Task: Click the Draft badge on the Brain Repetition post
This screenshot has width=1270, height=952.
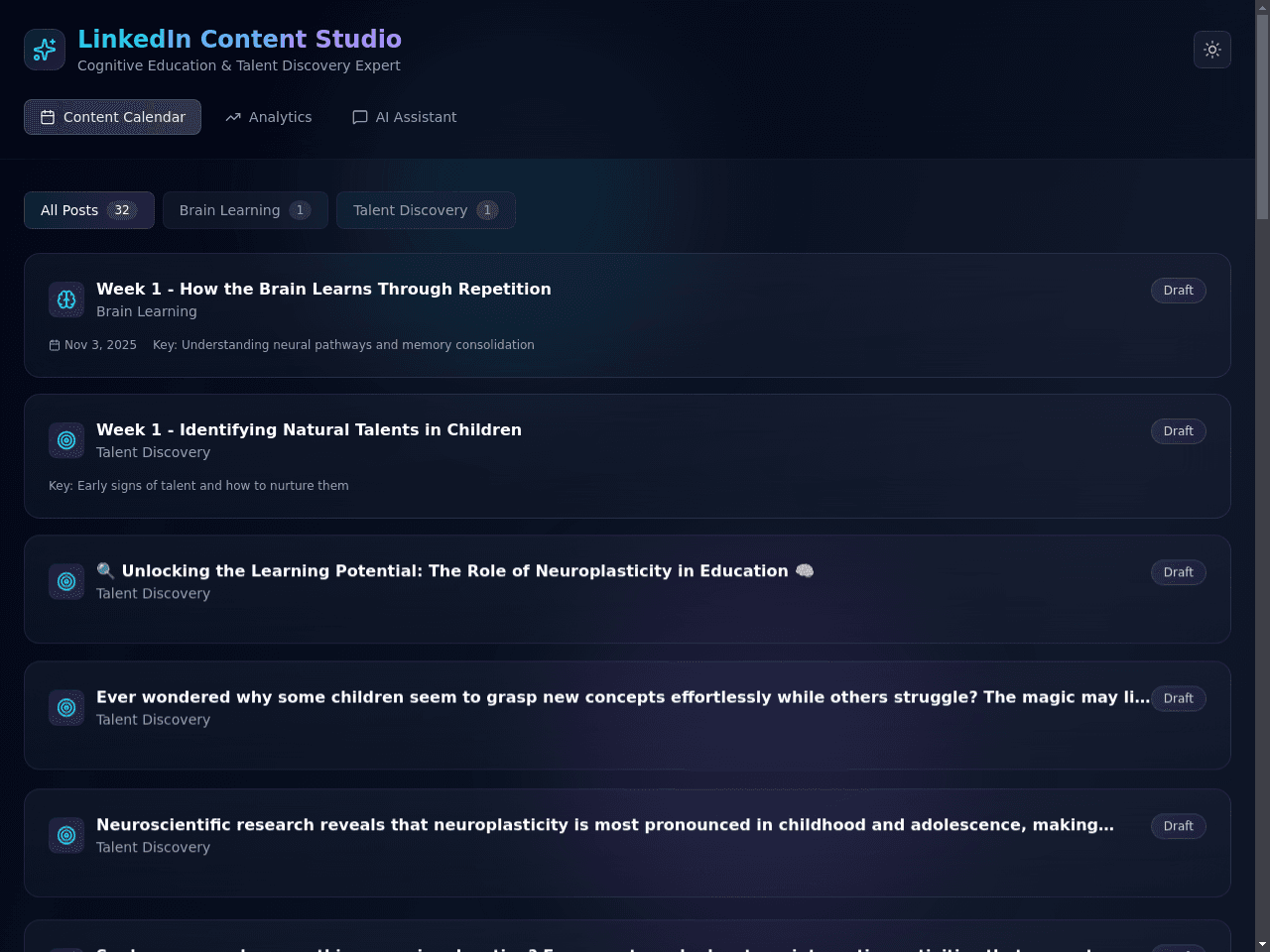Action: (x=1179, y=291)
